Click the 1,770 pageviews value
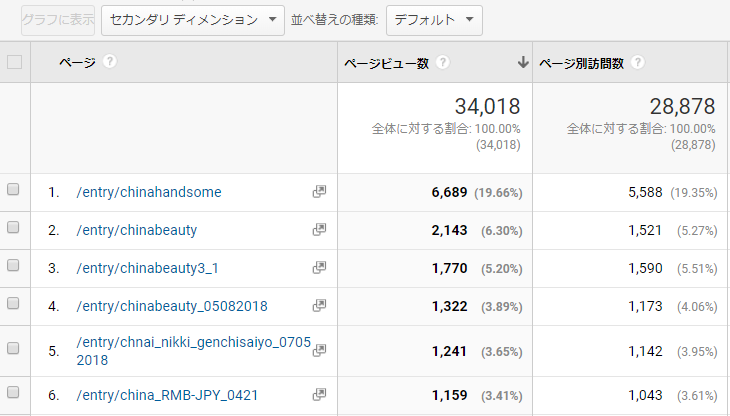This screenshot has width=730, height=416. (x=449, y=268)
